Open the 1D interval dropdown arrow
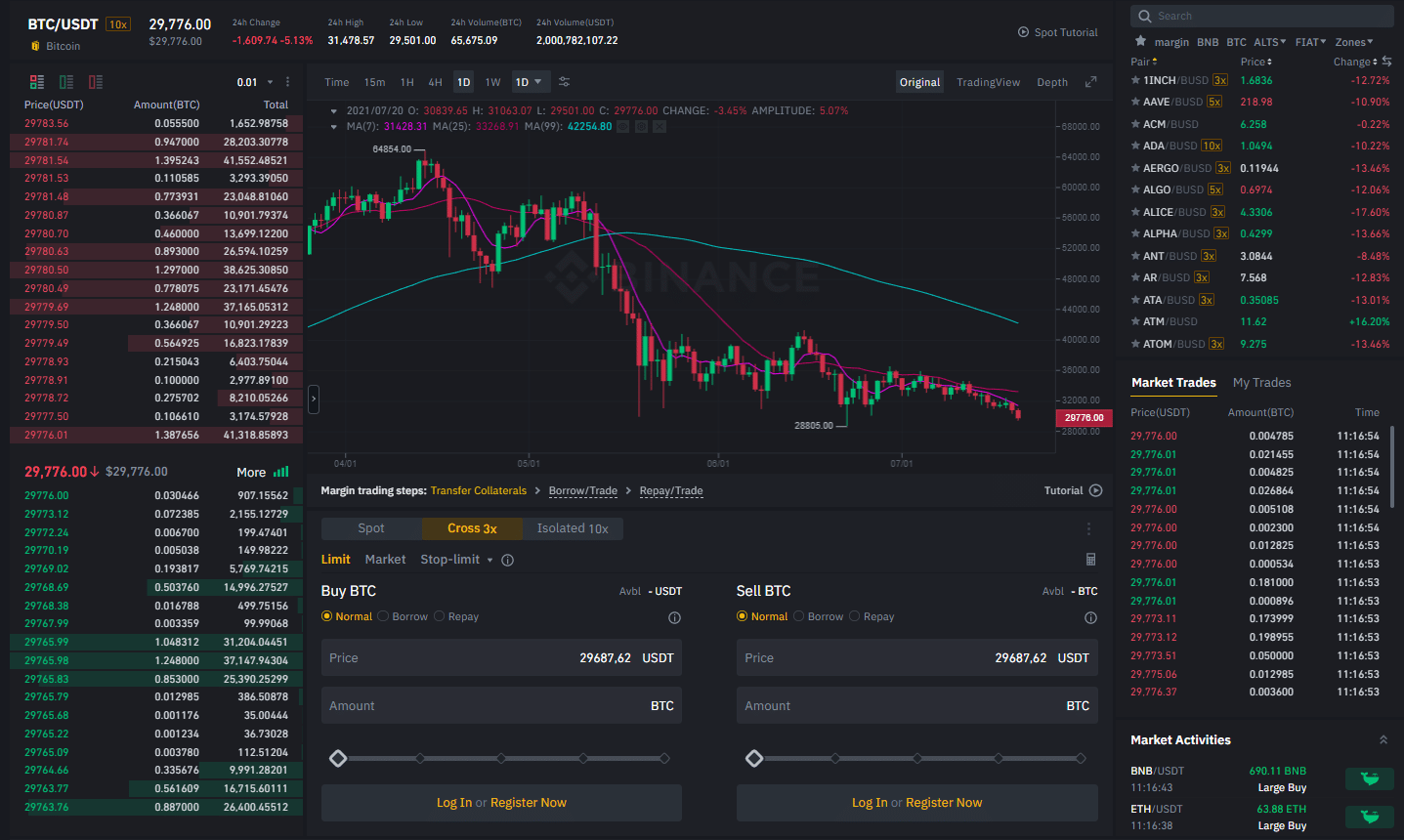This screenshot has width=1404, height=840. [x=537, y=82]
